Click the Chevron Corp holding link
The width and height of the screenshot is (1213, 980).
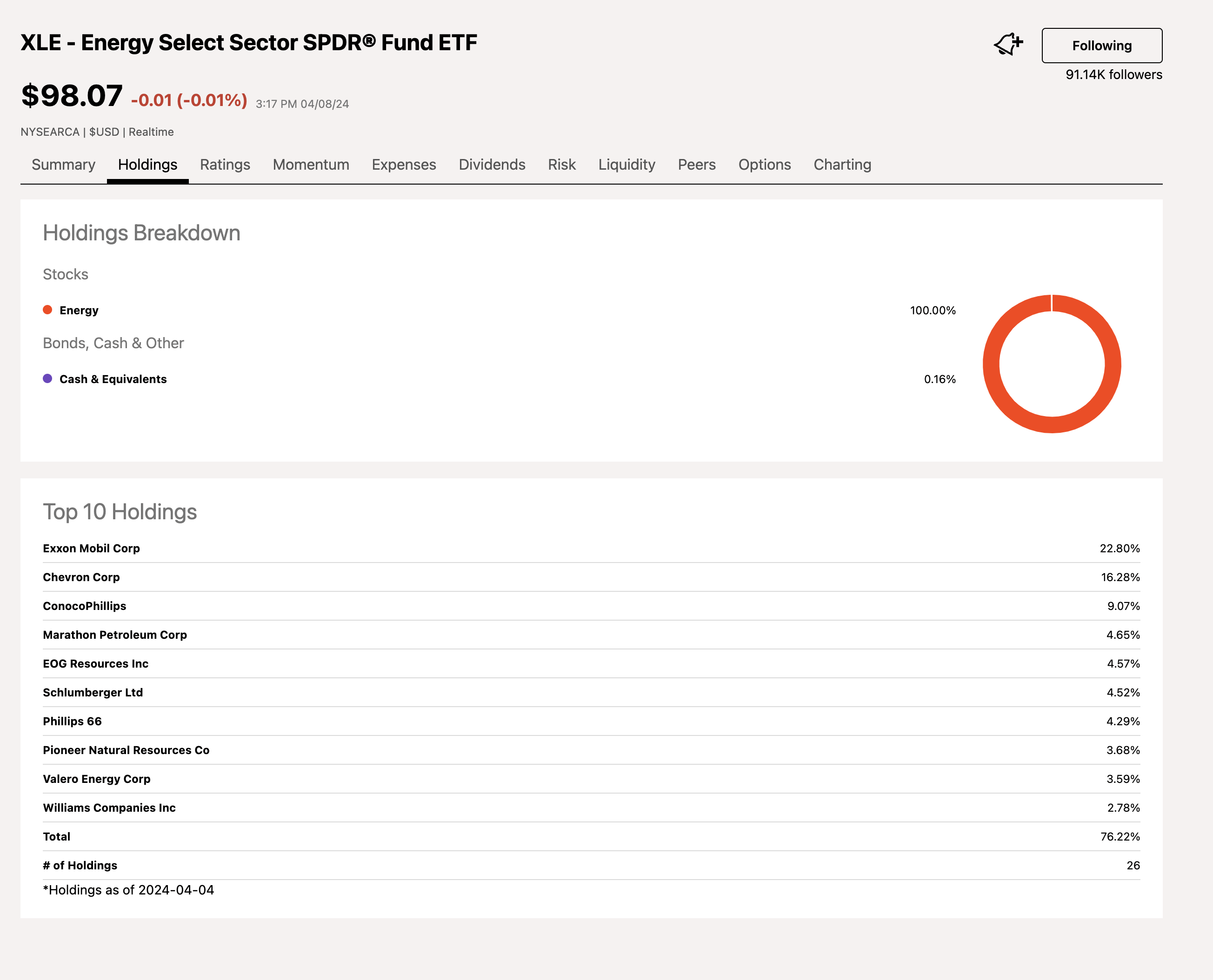81,577
